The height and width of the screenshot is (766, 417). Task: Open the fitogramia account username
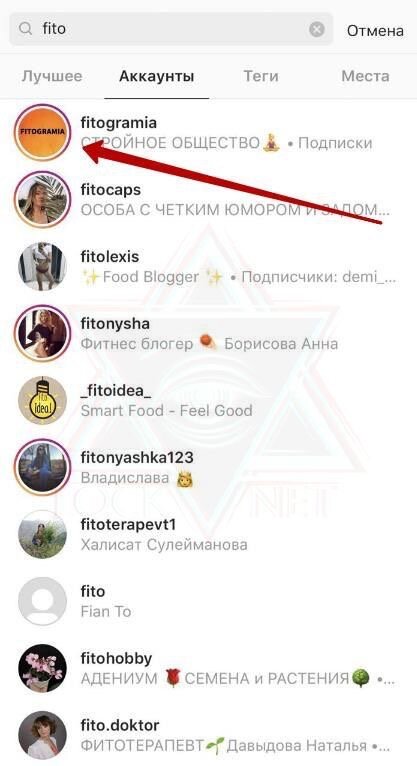pyautogui.click(x=119, y=123)
